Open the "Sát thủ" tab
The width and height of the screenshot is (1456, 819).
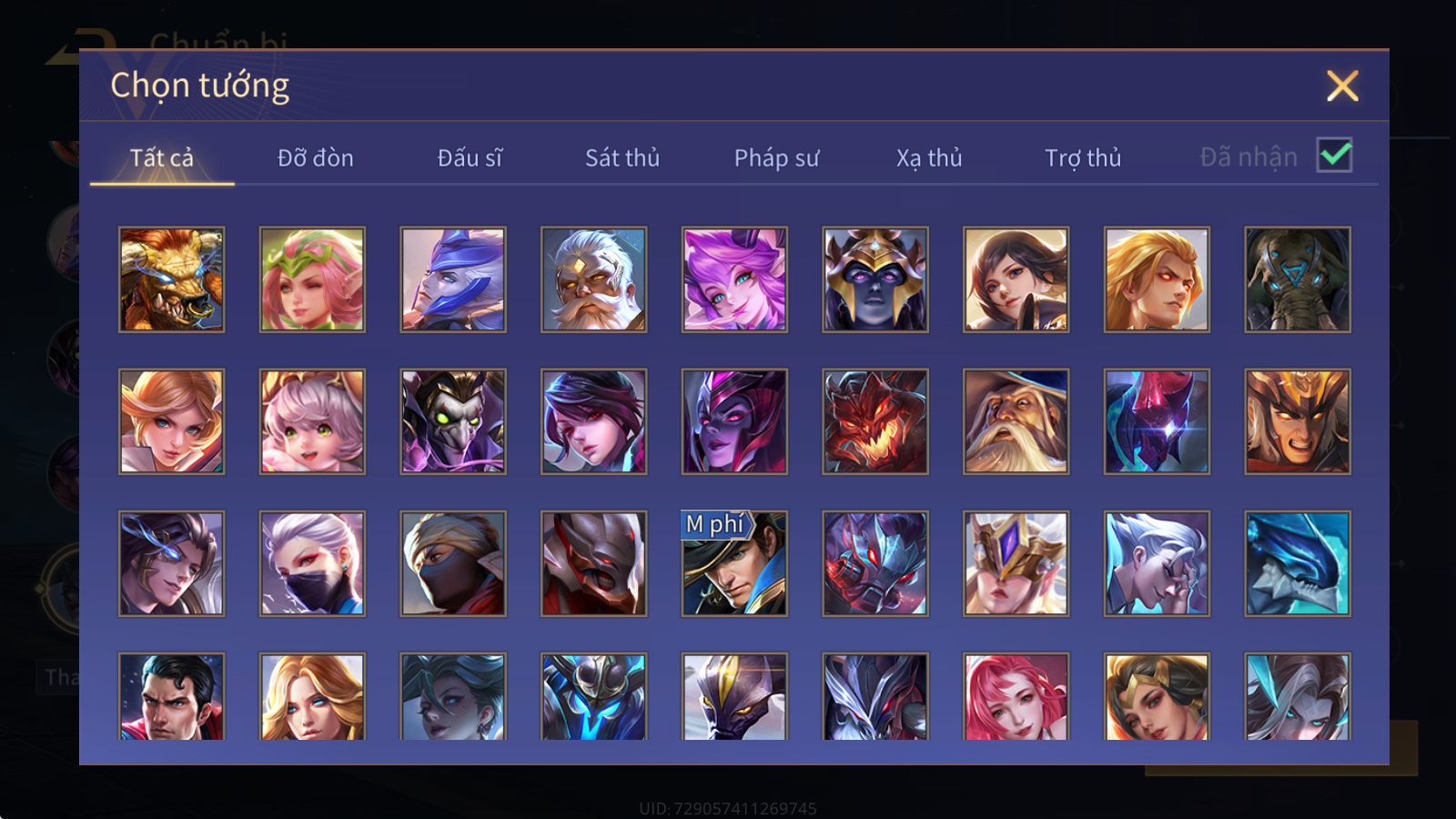(622, 158)
